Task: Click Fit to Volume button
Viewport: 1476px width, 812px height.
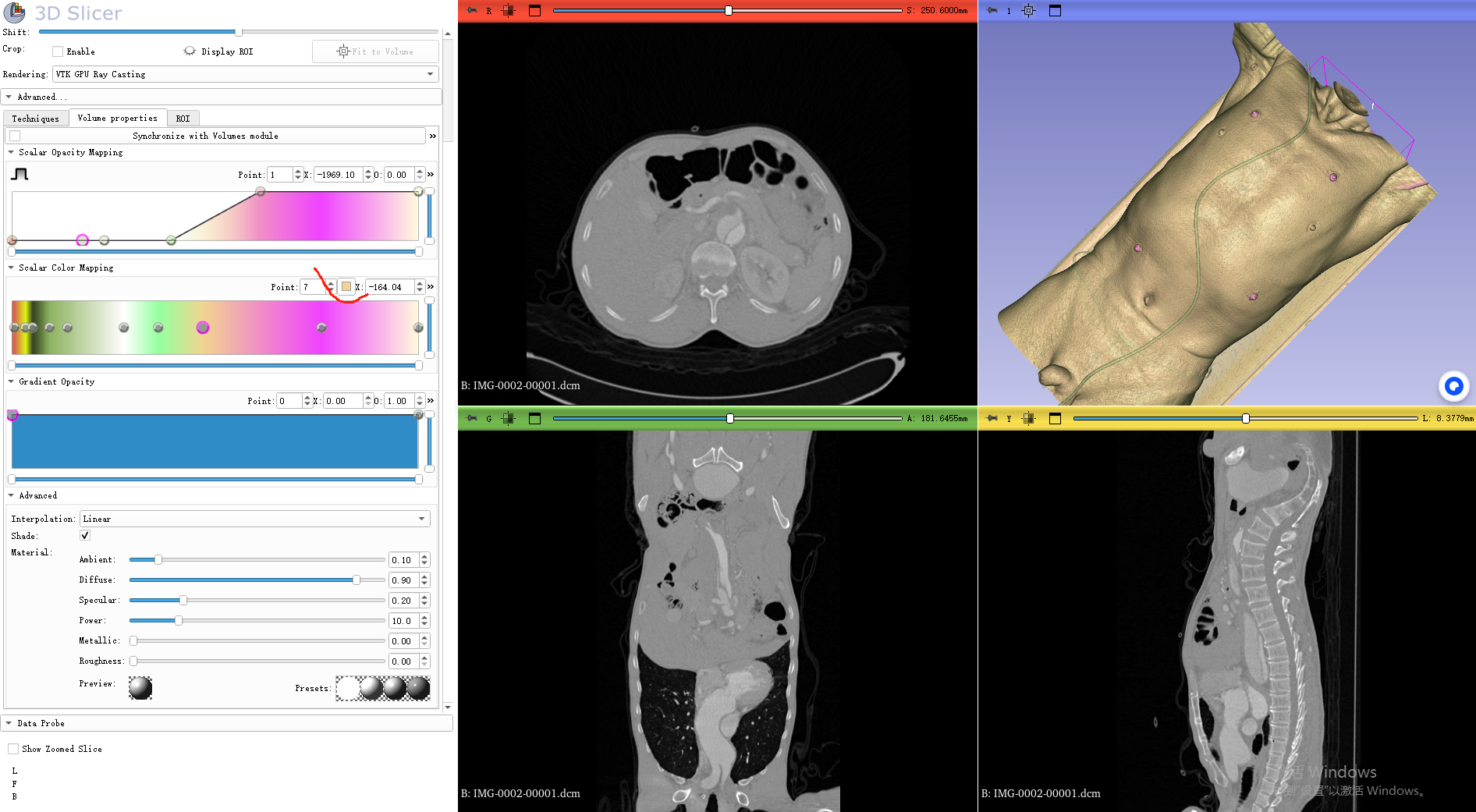Action: [375, 51]
